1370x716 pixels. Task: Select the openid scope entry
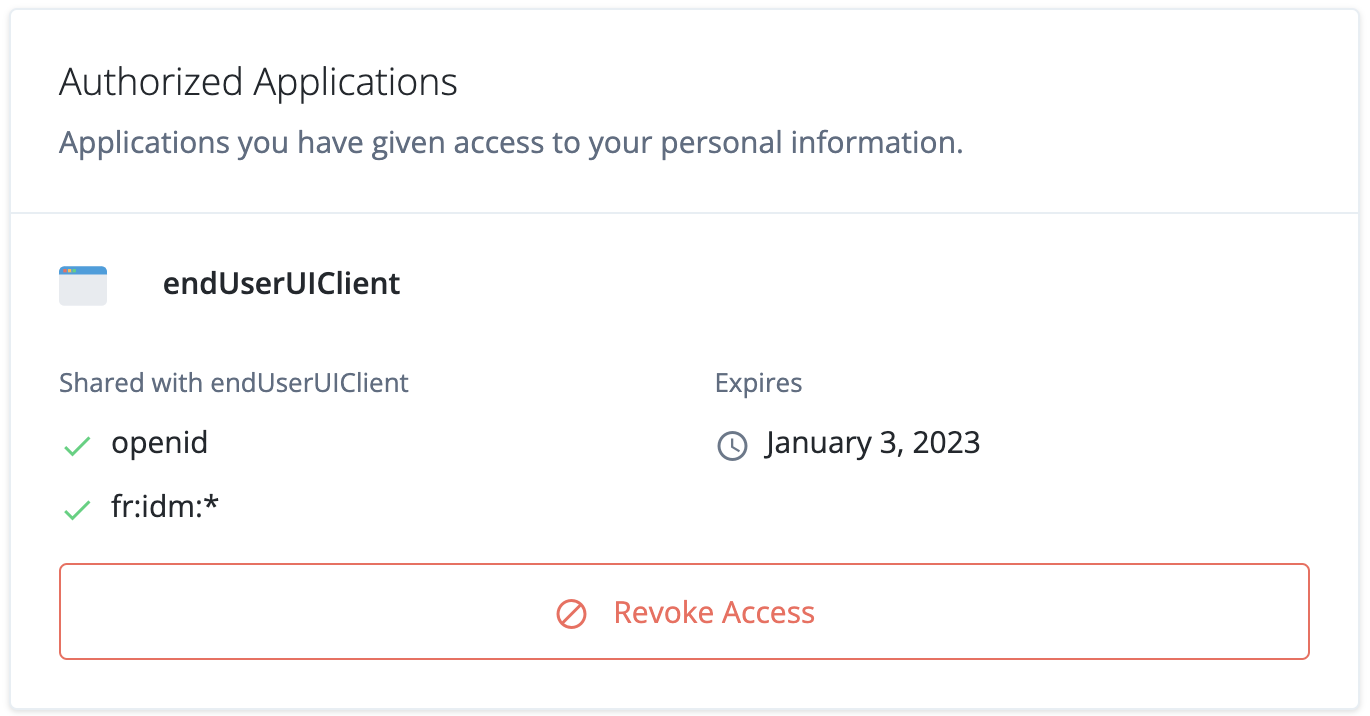pyautogui.click(x=159, y=443)
